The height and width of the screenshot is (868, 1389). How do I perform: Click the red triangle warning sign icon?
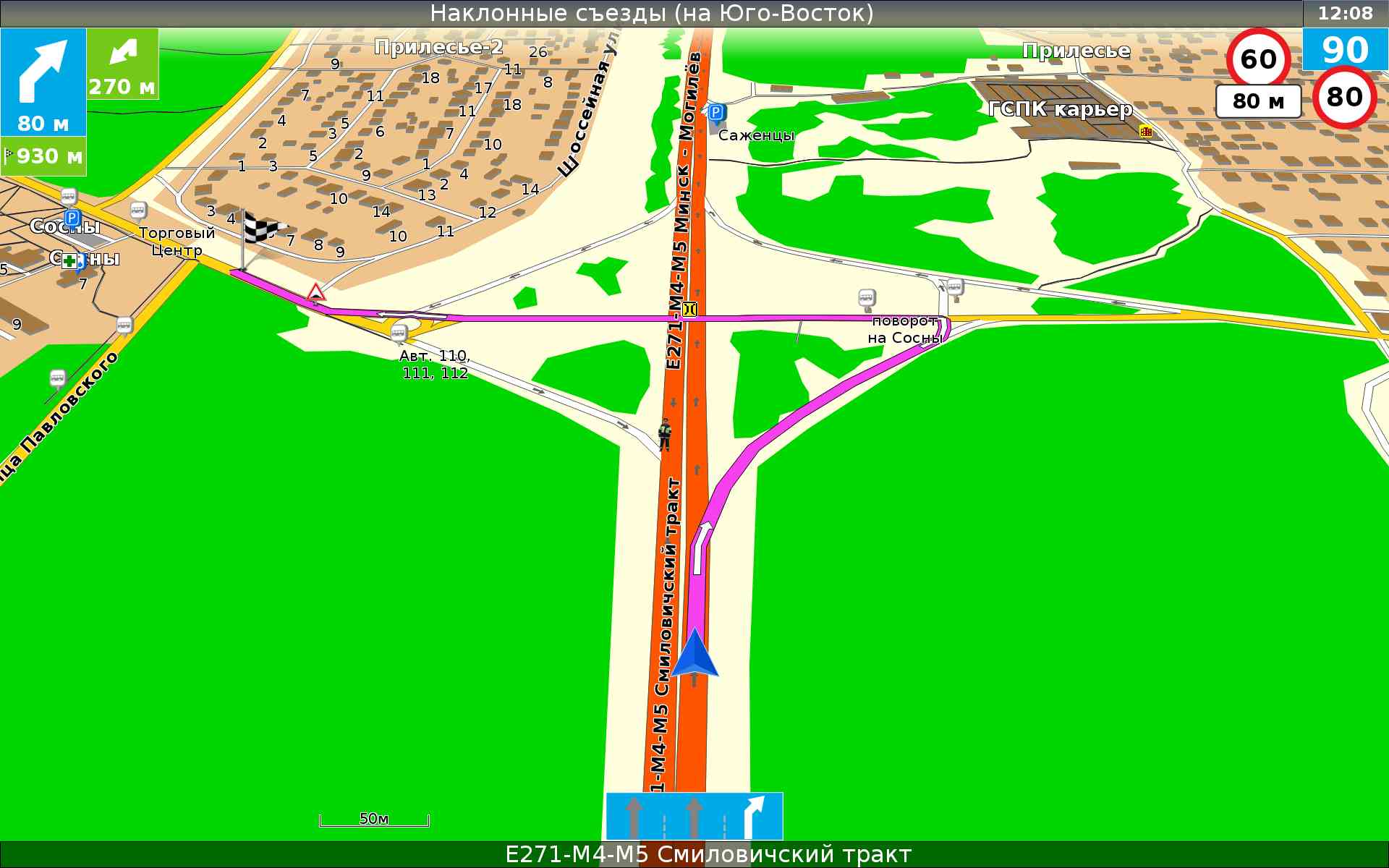click(x=315, y=292)
